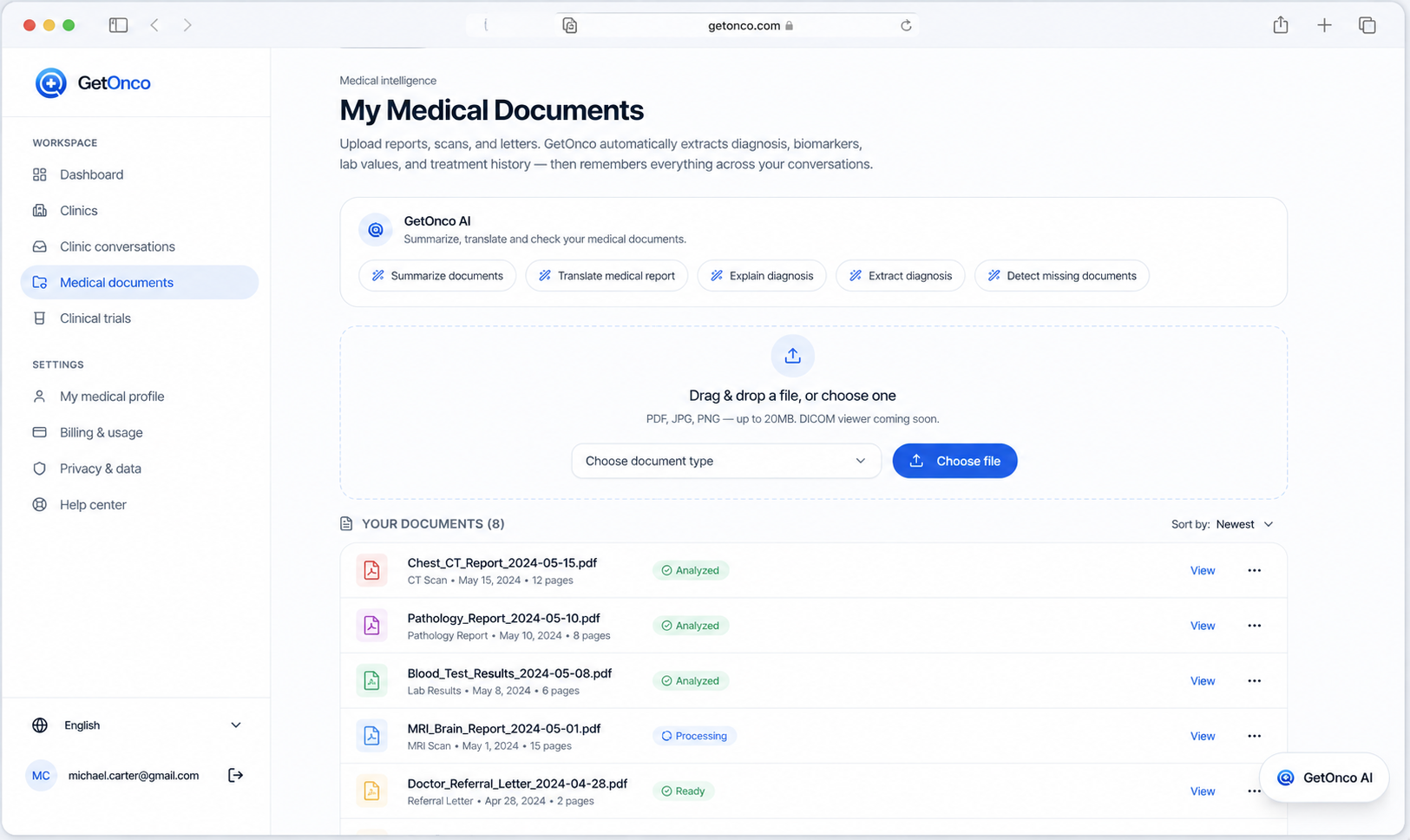Screen dimensions: 1410x840
Task: Open more options for Chest_CT_Report
Action: point(1255,570)
